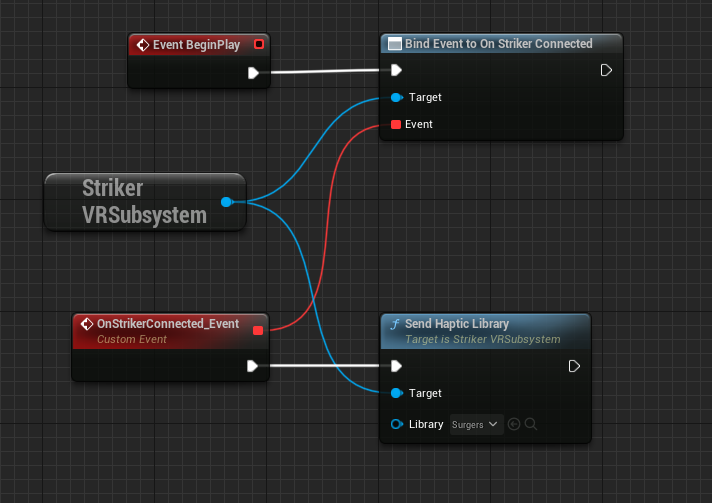Click red Event delegate pin on Bind Event node
Image resolution: width=712 pixels, height=503 pixels.
tap(396, 124)
